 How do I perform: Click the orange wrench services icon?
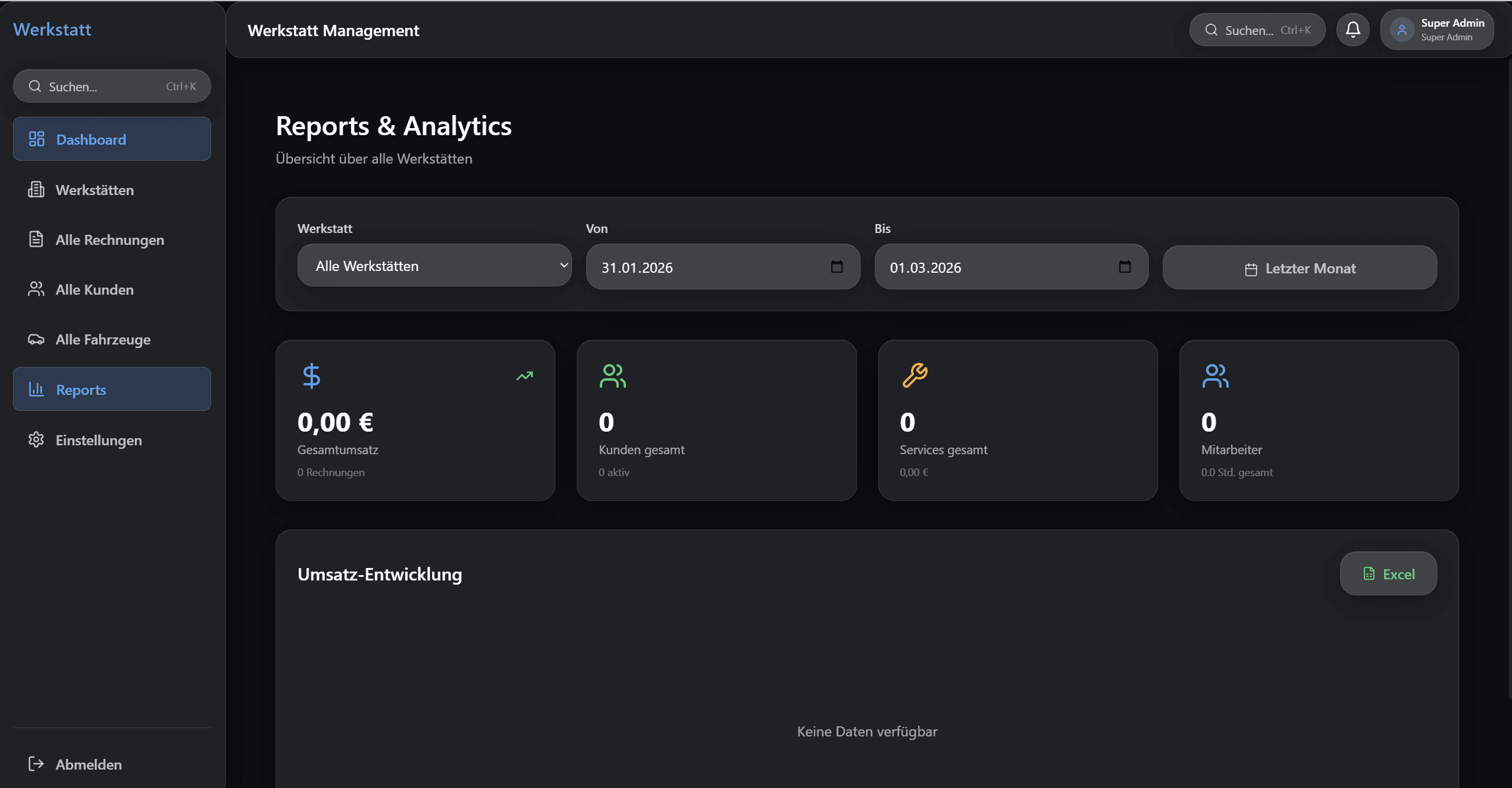[x=915, y=375]
